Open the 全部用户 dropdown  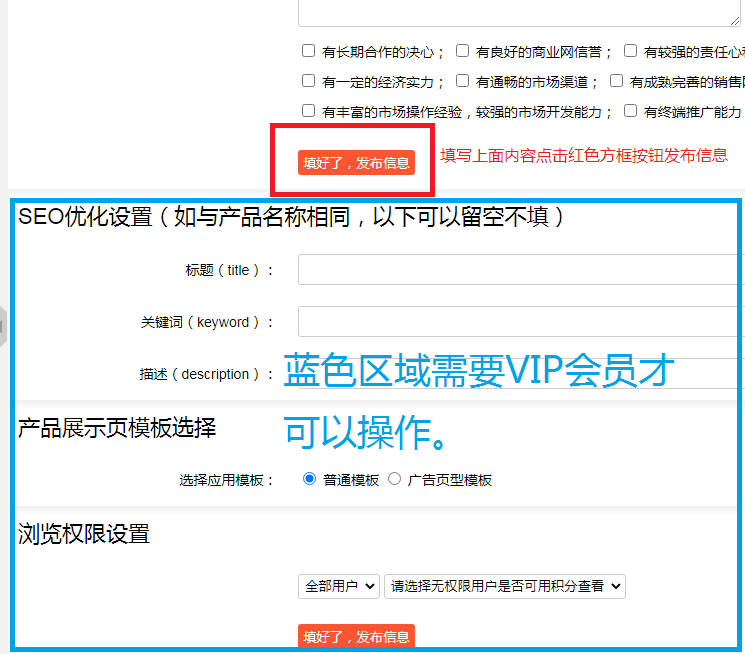pos(338,586)
